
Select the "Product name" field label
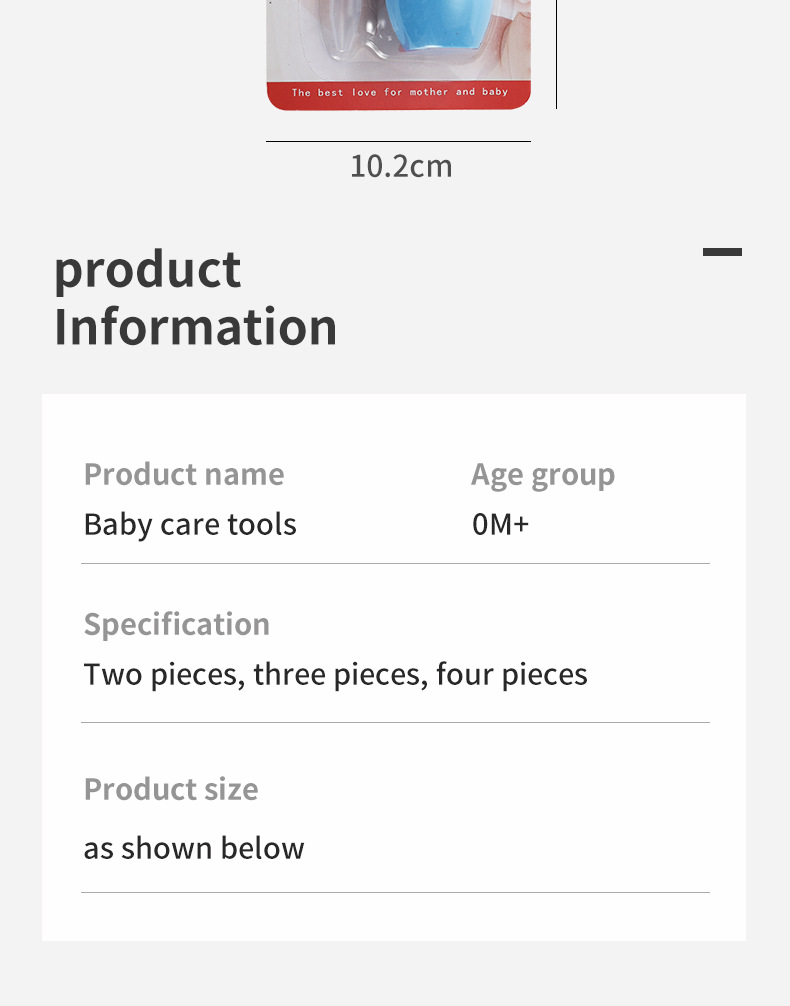click(184, 475)
